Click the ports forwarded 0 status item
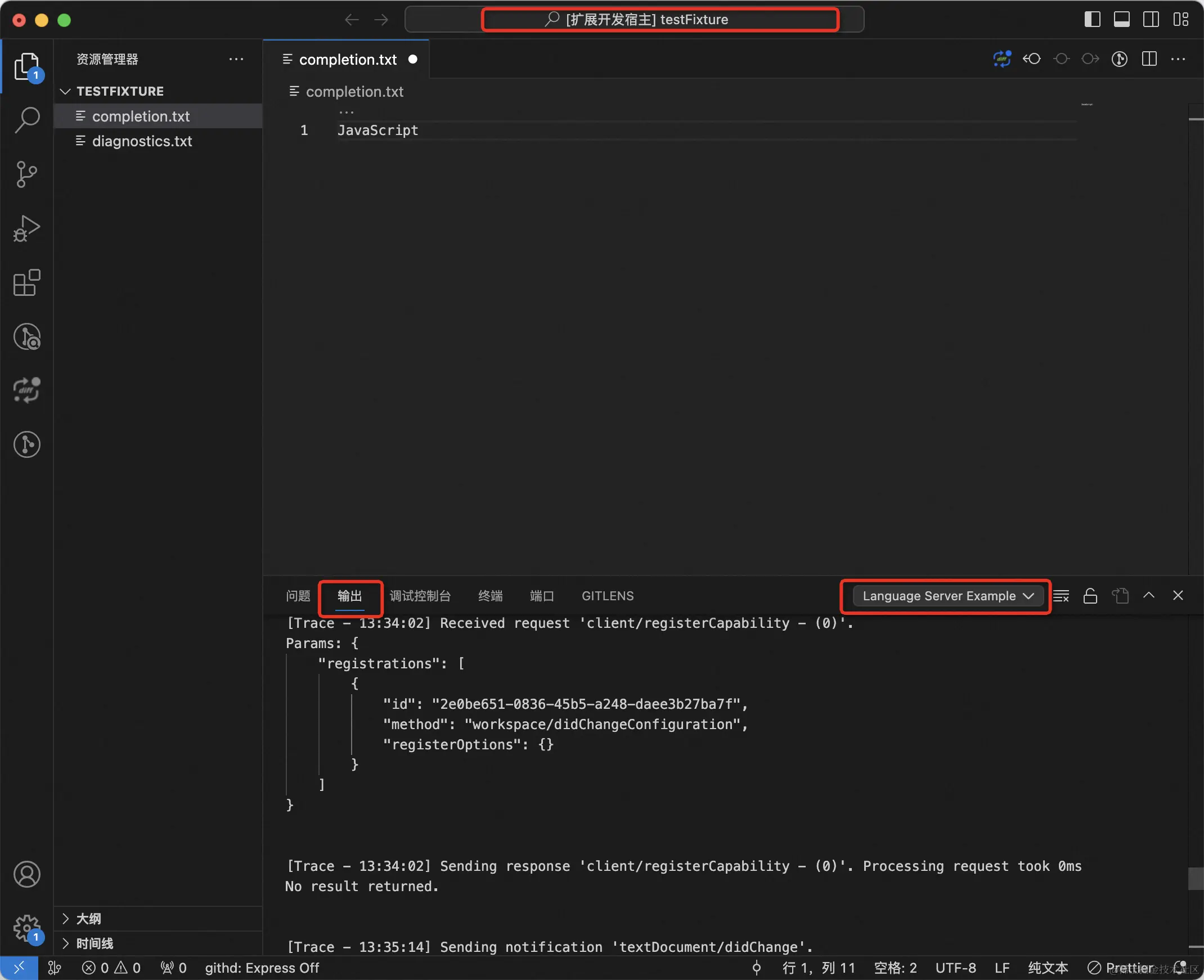The image size is (1204, 980). tap(173, 968)
